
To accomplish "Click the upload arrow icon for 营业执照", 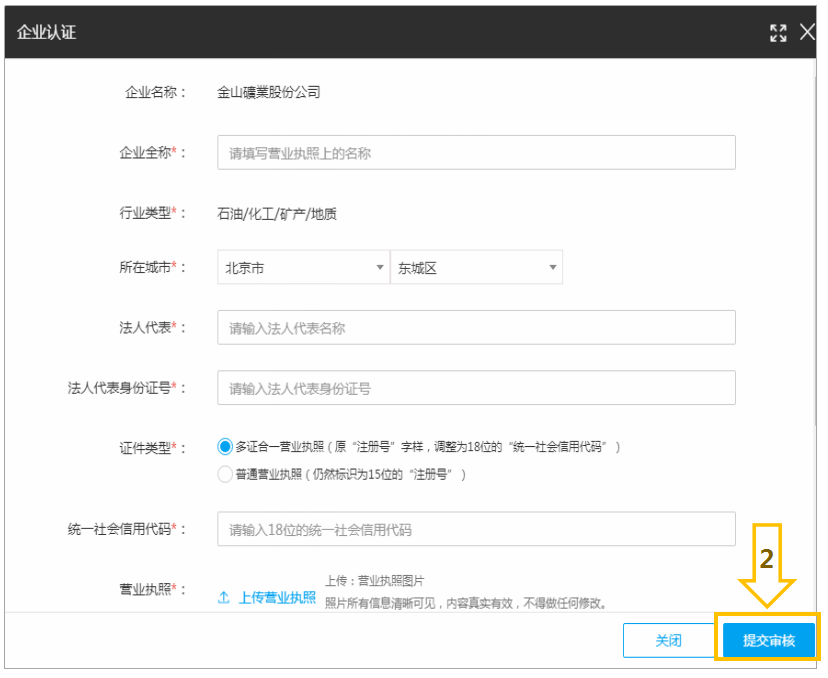I will [x=224, y=597].
